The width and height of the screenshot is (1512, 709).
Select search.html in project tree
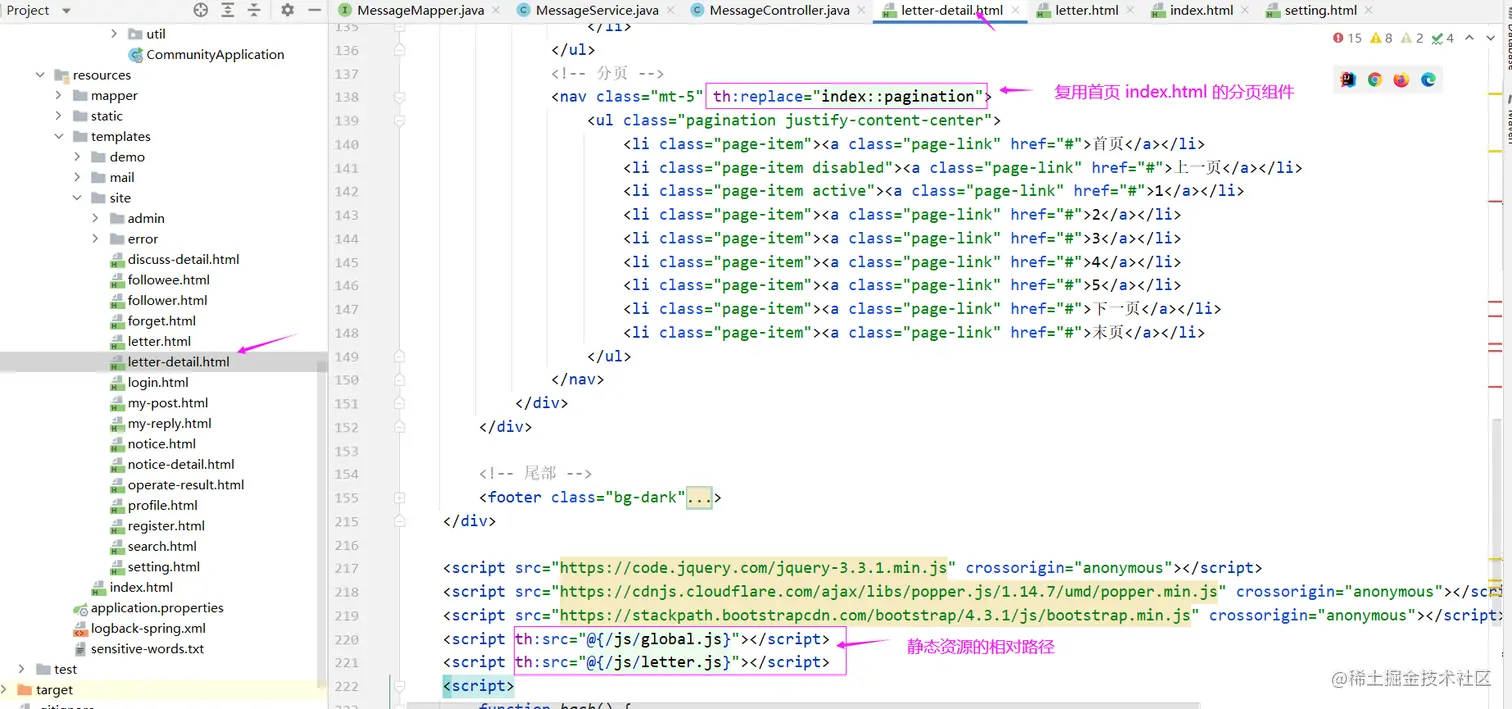pos(162,547)
